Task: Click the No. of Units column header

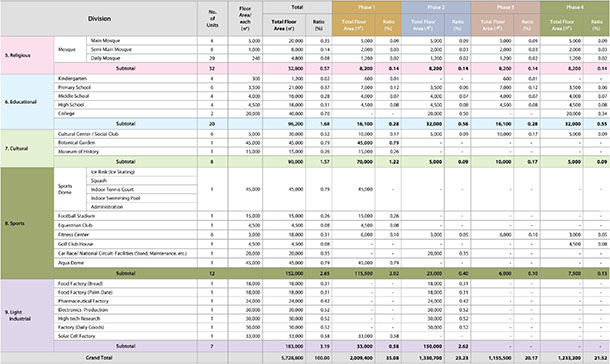Action: click(x=212, y=19)
